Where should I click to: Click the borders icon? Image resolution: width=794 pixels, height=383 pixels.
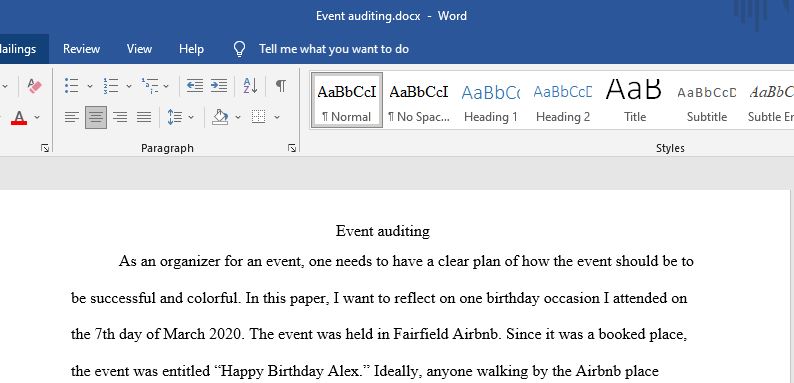tap(259, 118)
